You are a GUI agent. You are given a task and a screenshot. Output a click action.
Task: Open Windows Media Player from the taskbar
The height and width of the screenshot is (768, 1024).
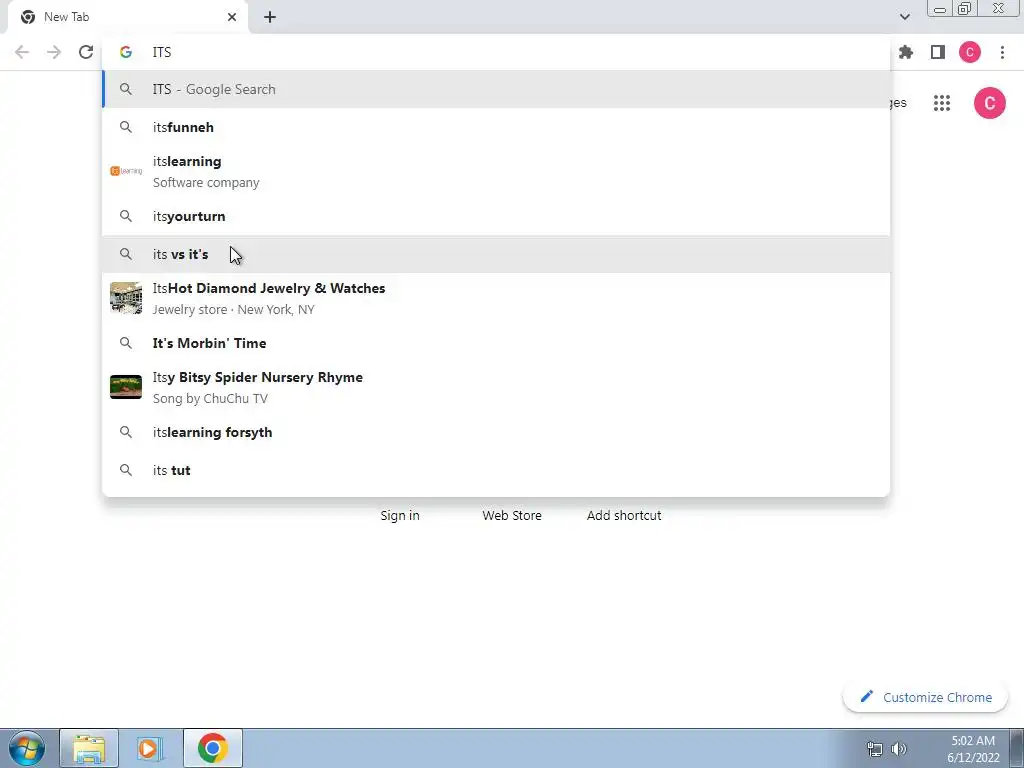click(149, 748)
